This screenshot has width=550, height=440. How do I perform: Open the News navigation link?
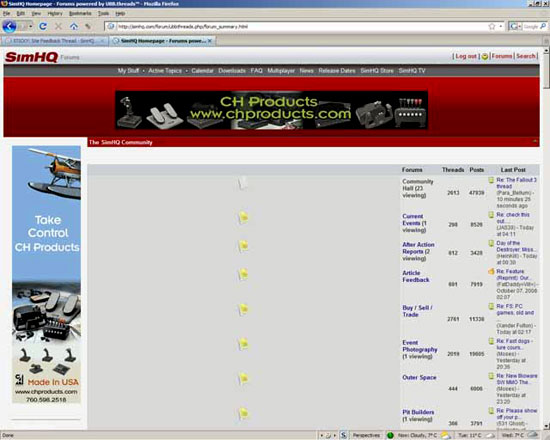pos(307,71)
